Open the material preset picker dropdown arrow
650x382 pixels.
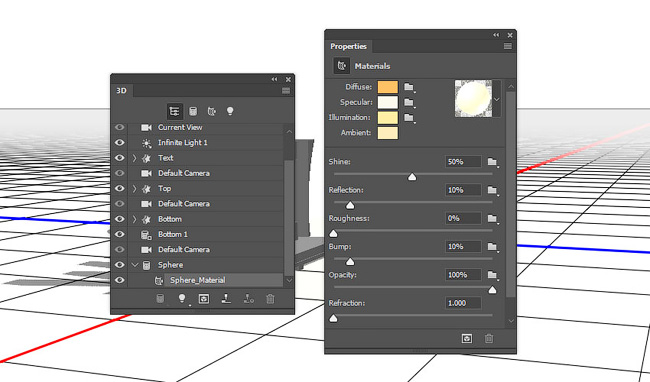(x=497, y=99)
